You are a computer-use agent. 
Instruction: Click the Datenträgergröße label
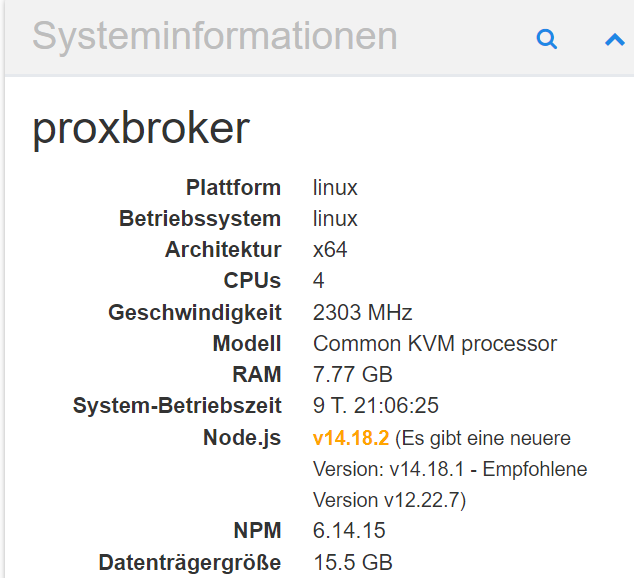point(190,562)
